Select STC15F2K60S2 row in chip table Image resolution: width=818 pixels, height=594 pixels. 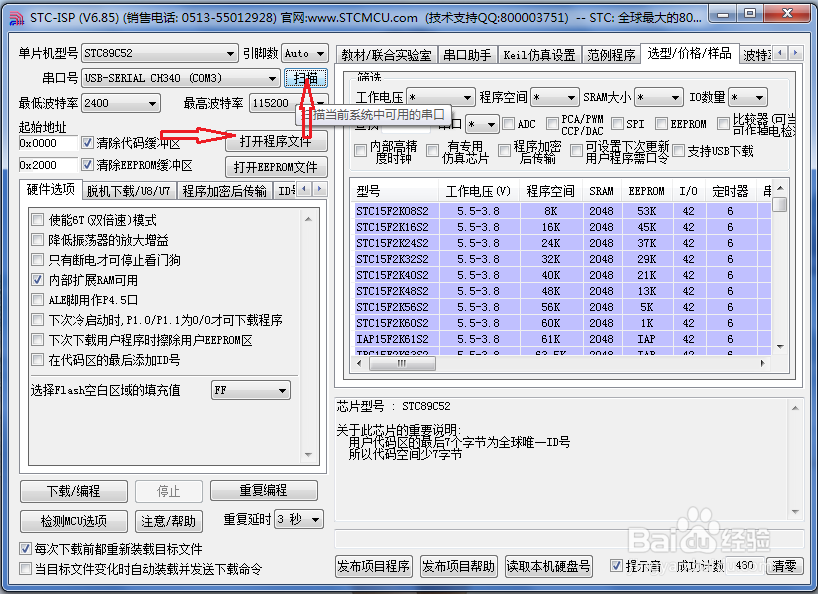pyautogui.click(x=563, y=323)
